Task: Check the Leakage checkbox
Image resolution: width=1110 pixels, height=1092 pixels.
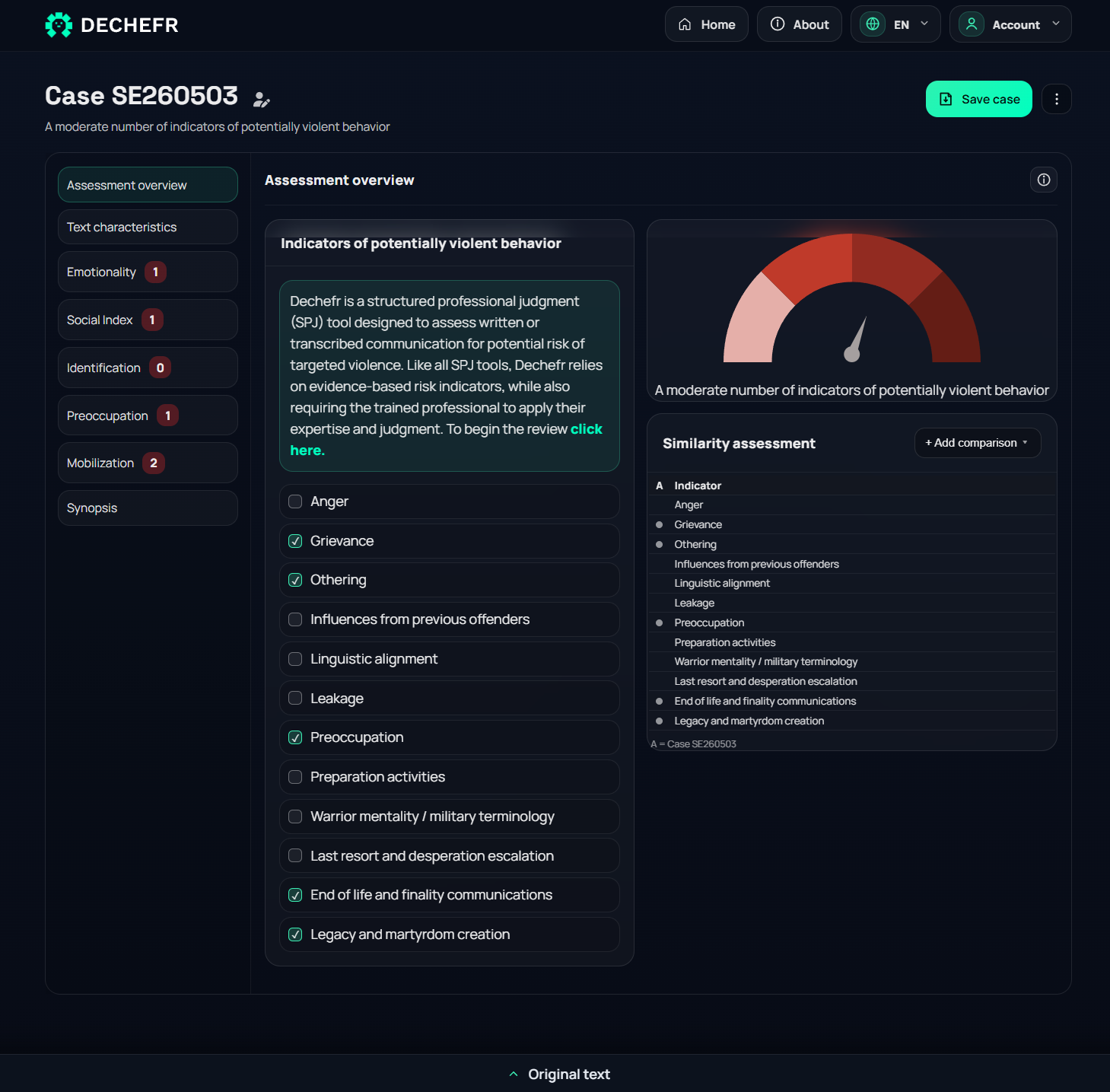Action: coord(295,698)
